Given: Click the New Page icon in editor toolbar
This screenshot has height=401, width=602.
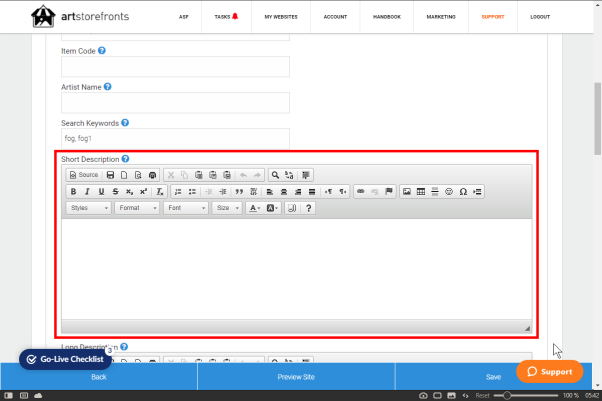Looking at the screenshot, I should 124,175.
